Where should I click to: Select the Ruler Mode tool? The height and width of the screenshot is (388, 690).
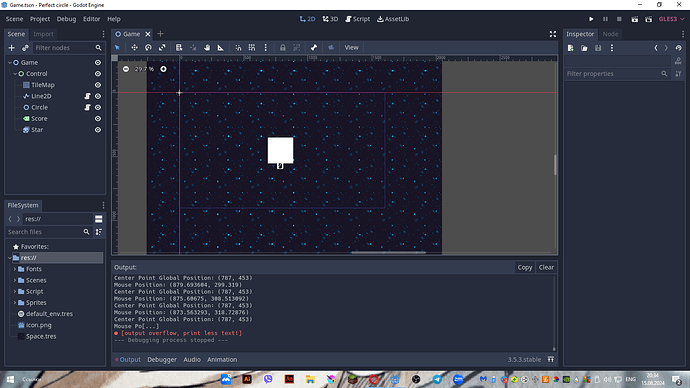(x=220, y=48)
